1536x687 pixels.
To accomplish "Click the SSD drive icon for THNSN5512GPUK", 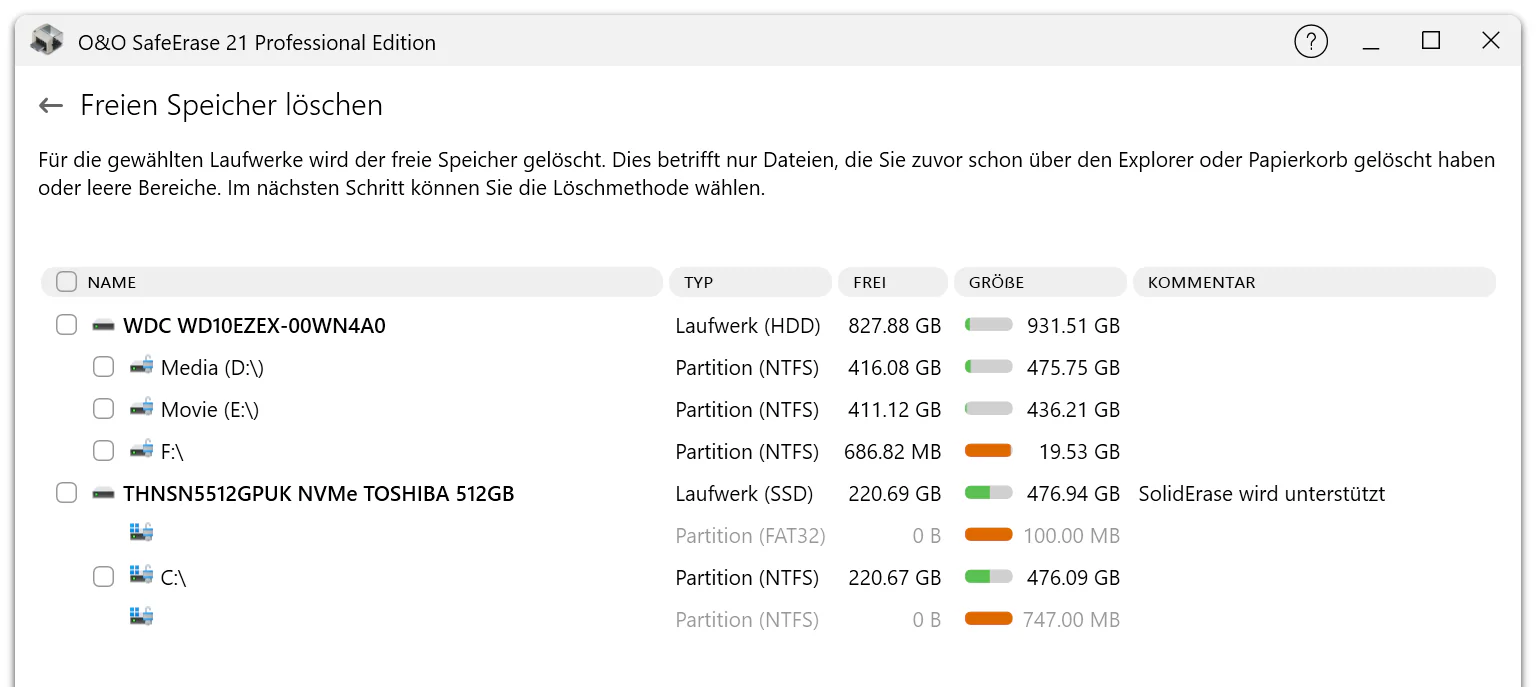I will pos(104,494).
